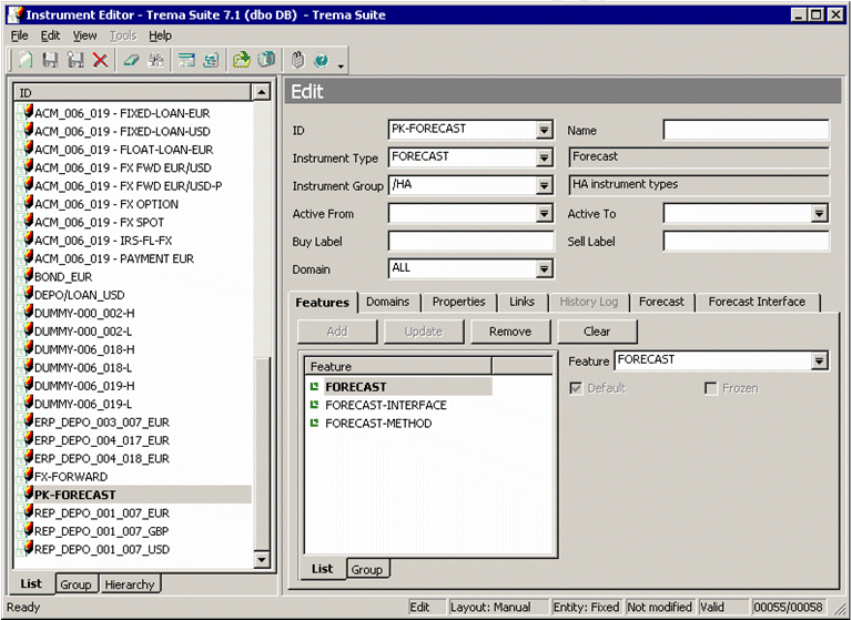
Task: Select FORECAST-INTERFACE in the Feature list
Action: click(x=385, y=405)
